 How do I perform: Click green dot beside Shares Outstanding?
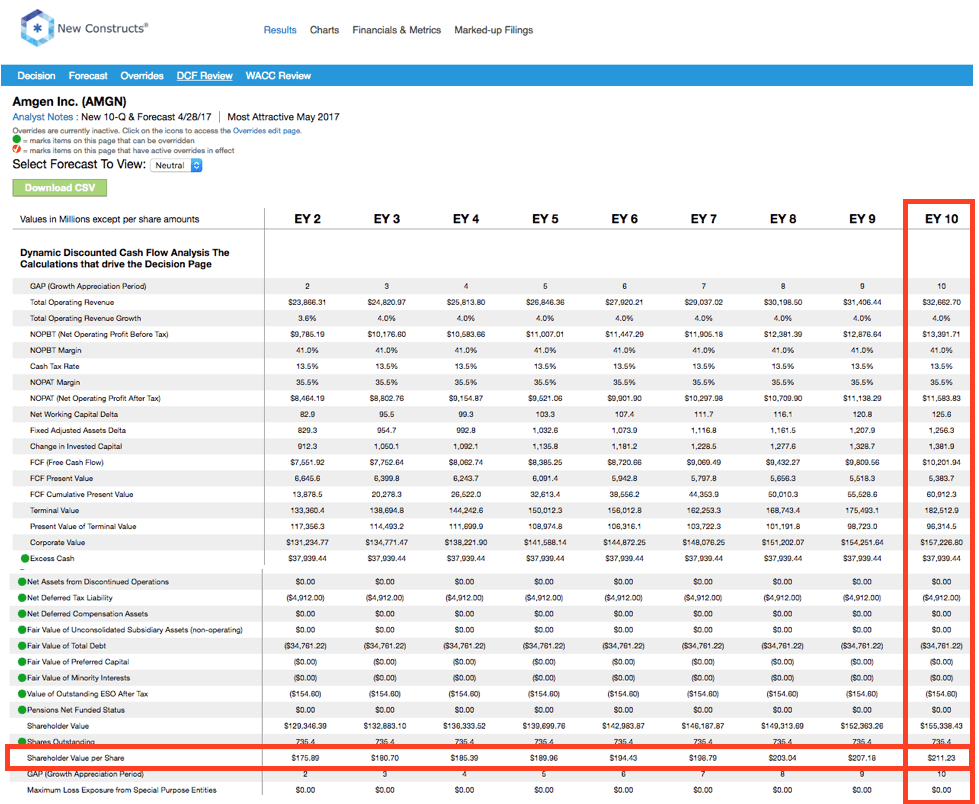coord(22,742)
